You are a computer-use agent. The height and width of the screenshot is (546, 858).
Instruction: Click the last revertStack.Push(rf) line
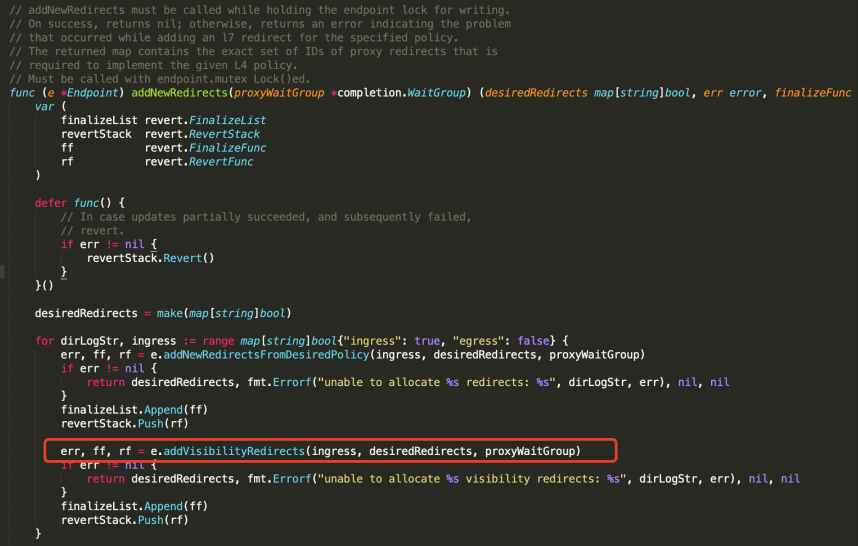125,520
